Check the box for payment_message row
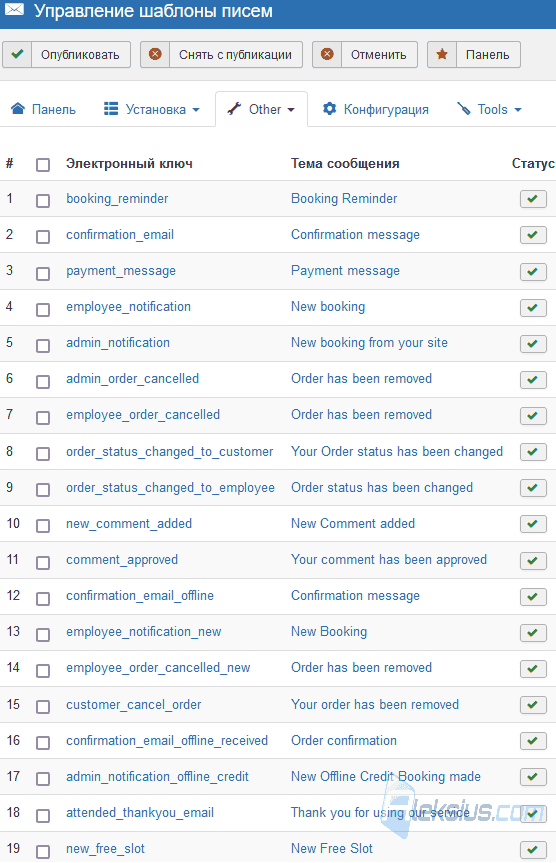 click(x=43, y=273)
